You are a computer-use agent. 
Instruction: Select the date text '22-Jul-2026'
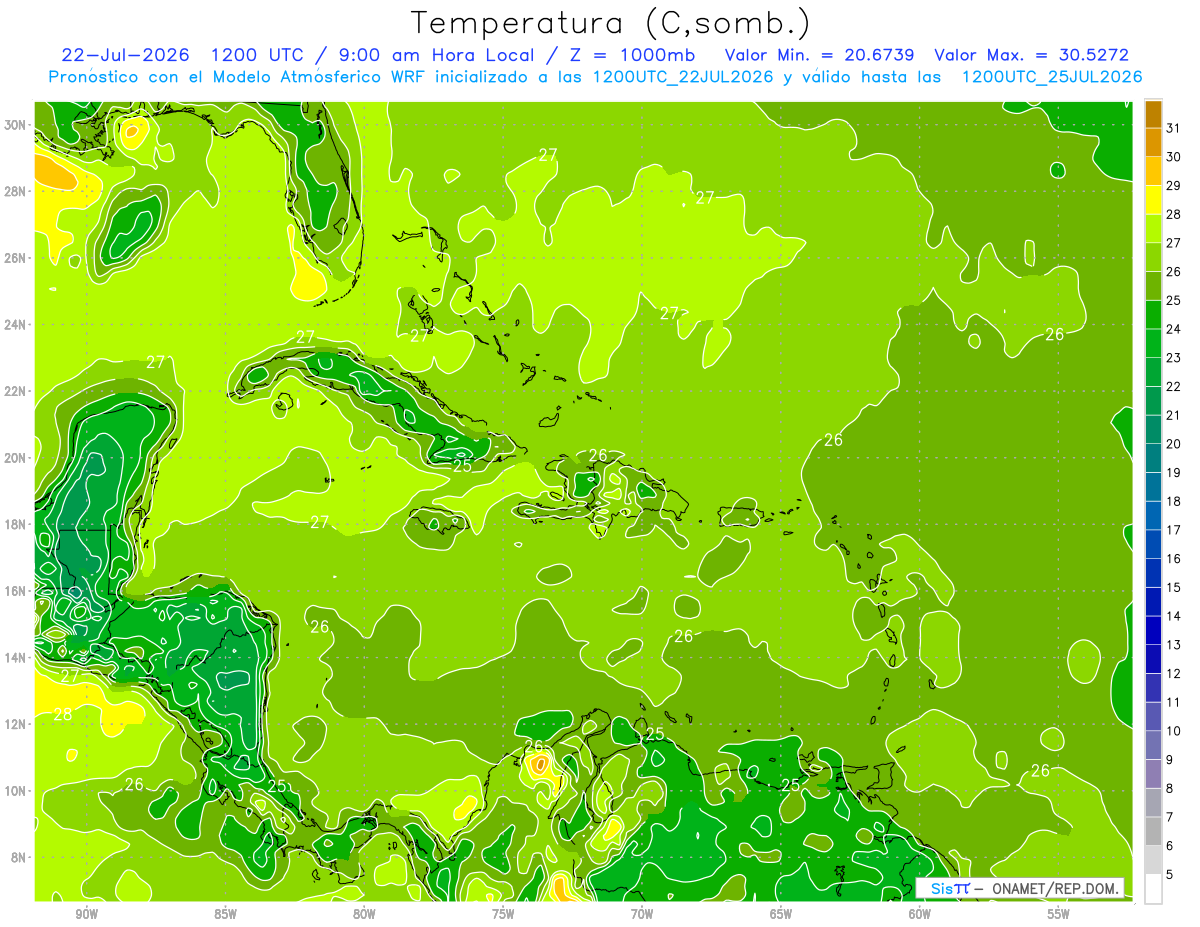(126, 54)
